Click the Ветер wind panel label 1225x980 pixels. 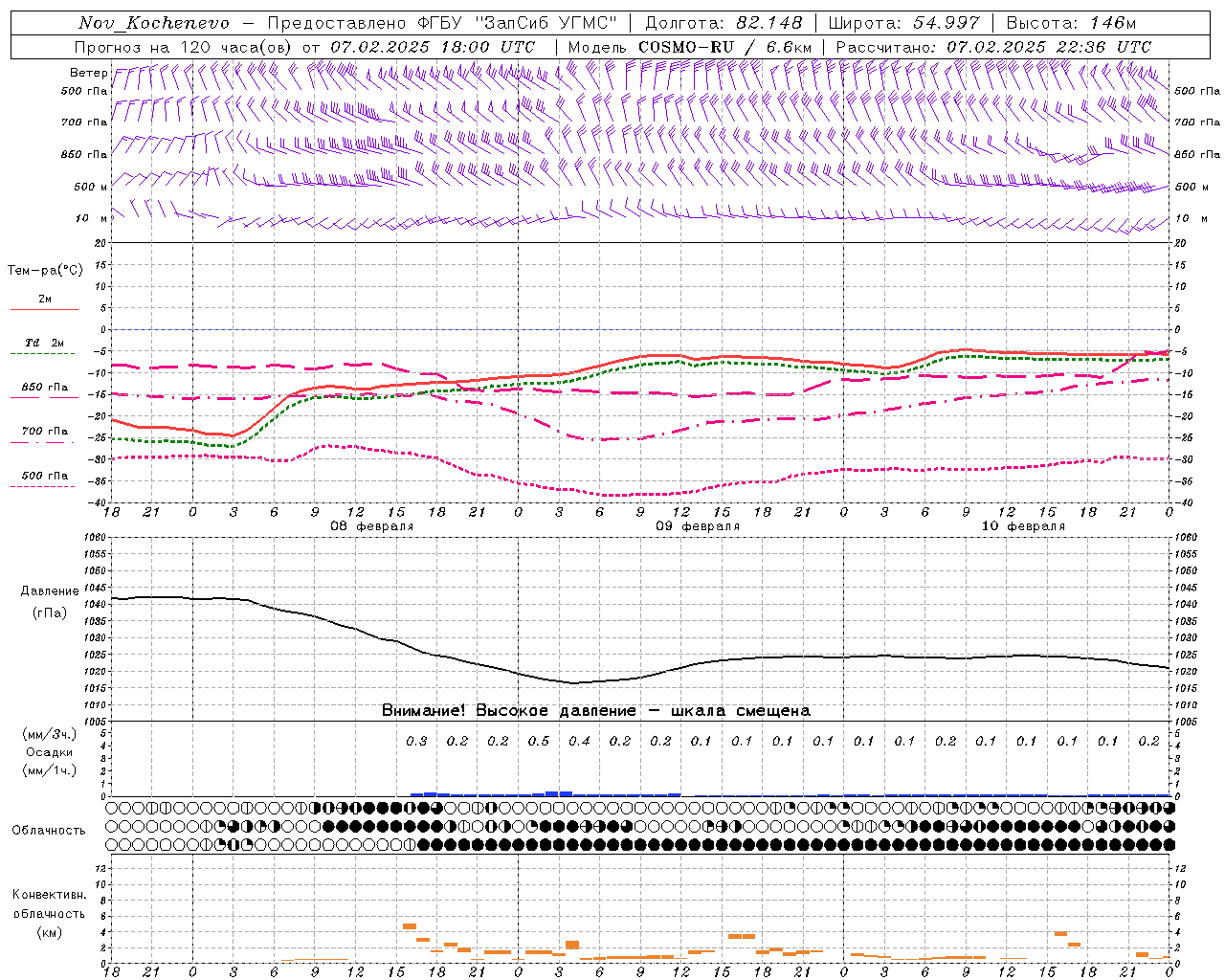pos(88,73)
